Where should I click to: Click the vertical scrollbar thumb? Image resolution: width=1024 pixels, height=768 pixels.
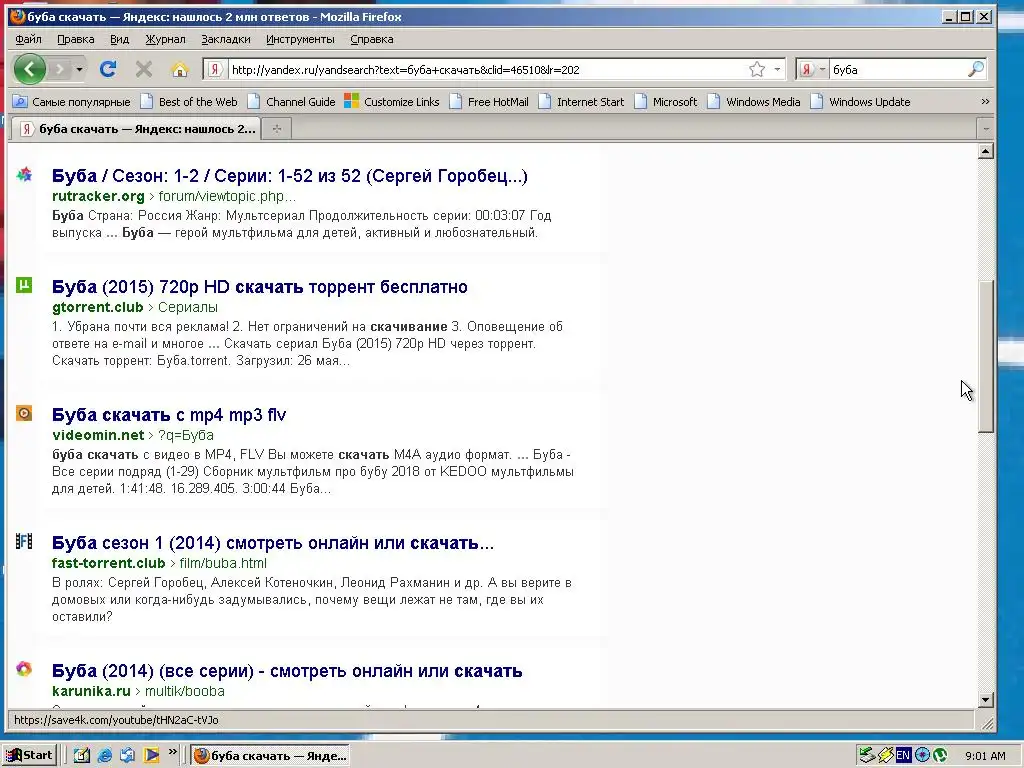[x=985, y=356]
